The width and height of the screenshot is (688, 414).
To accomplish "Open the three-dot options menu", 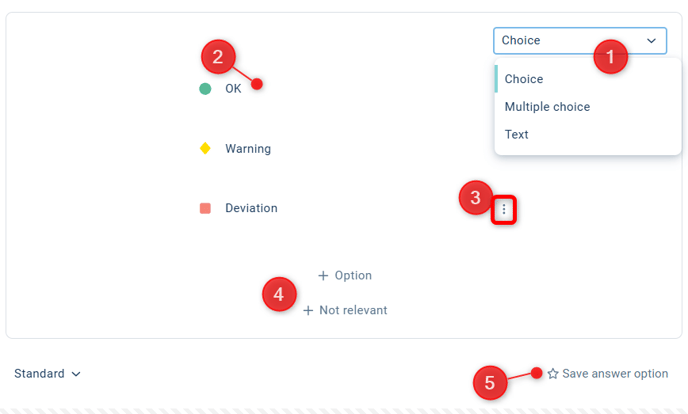I will coord(505,209).
